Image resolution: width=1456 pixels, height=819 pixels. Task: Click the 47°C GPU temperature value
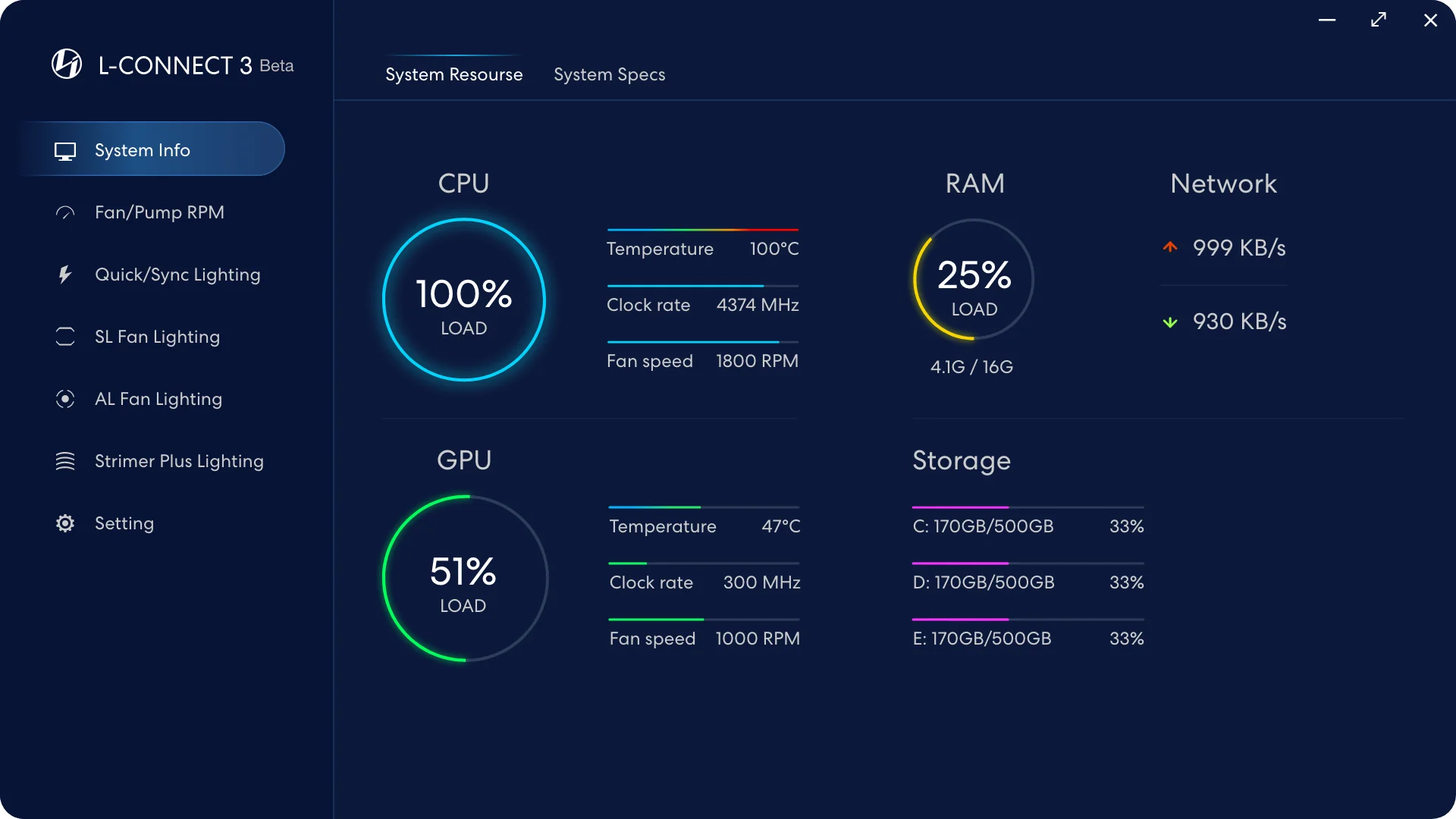click(x=781, y=526)
